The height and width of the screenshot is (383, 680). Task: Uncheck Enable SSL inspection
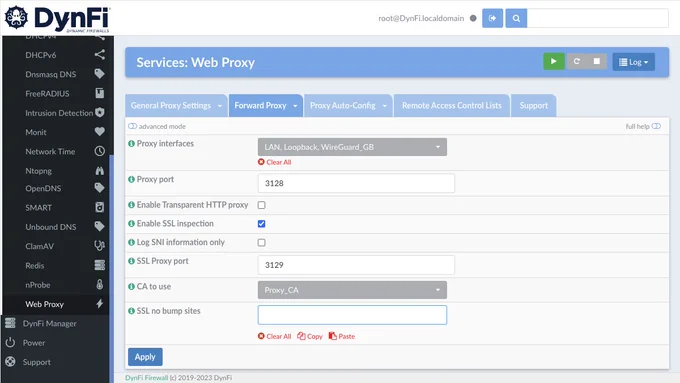(x=262, y=223)
